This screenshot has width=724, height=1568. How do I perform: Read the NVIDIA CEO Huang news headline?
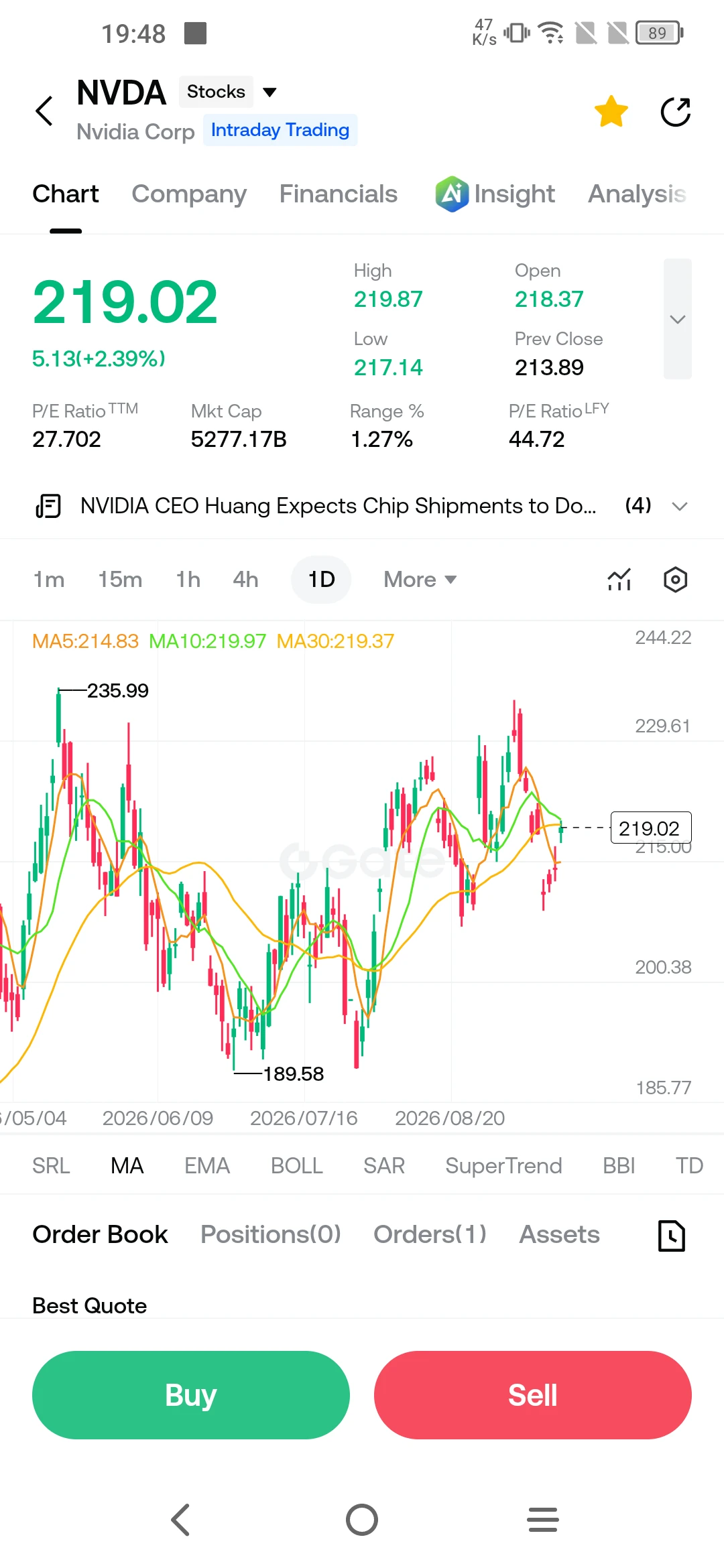pos(338,506)
